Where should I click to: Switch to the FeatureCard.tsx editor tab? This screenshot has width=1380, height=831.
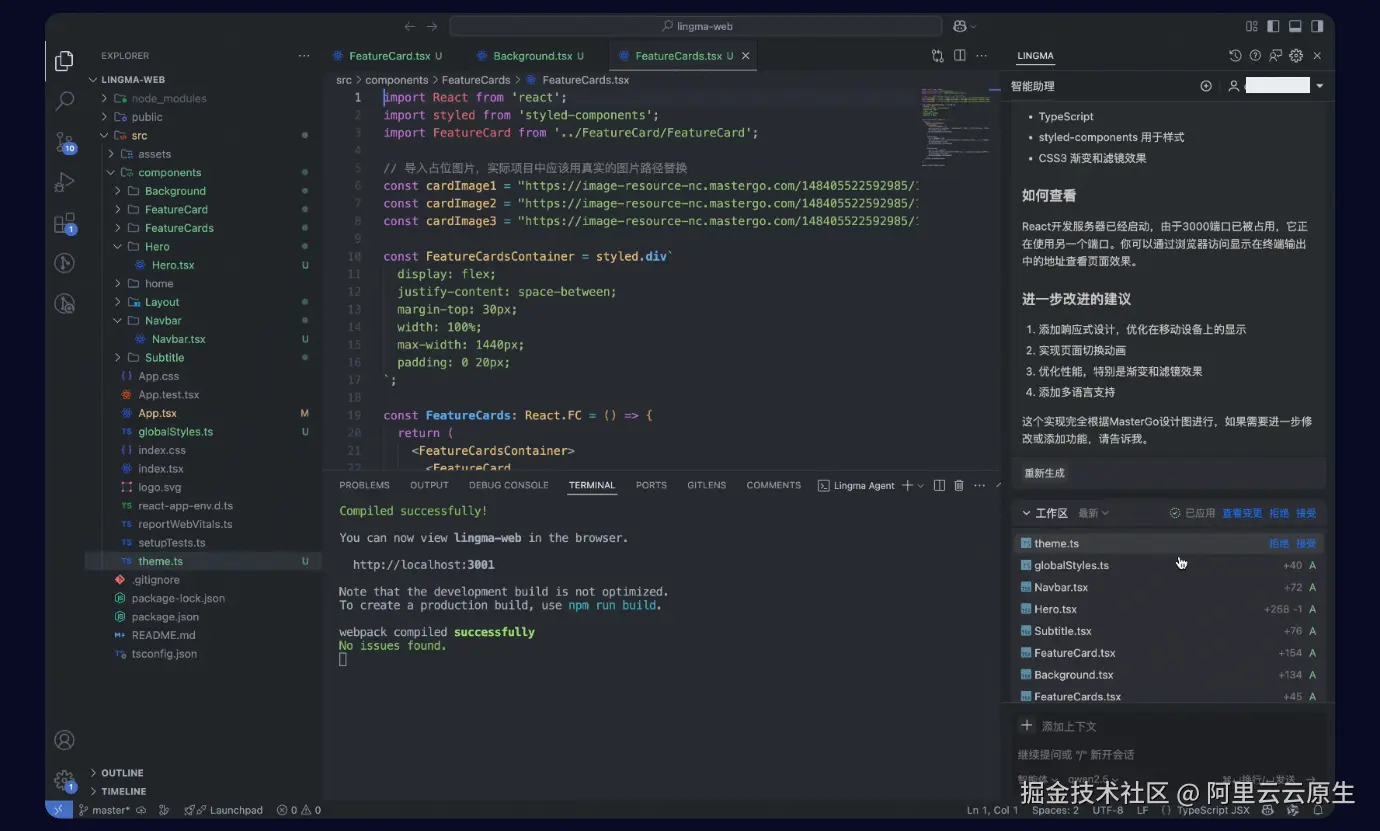[388, 56]
